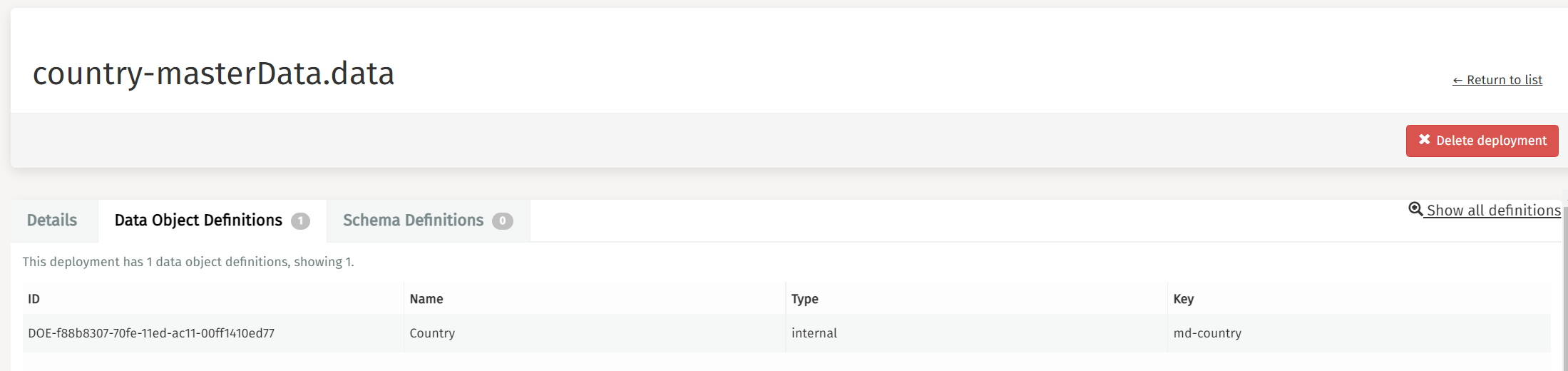1568x371 pixels.
Task: Open the Details tab
Action: (x=52, y=220)
